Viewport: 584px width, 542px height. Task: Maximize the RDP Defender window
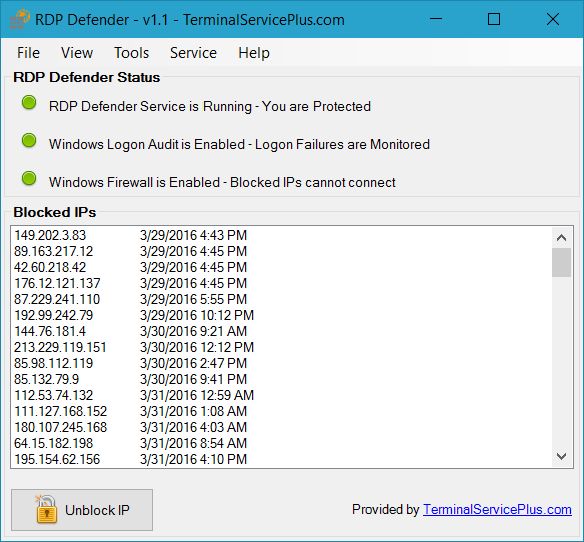coord(494,19)
